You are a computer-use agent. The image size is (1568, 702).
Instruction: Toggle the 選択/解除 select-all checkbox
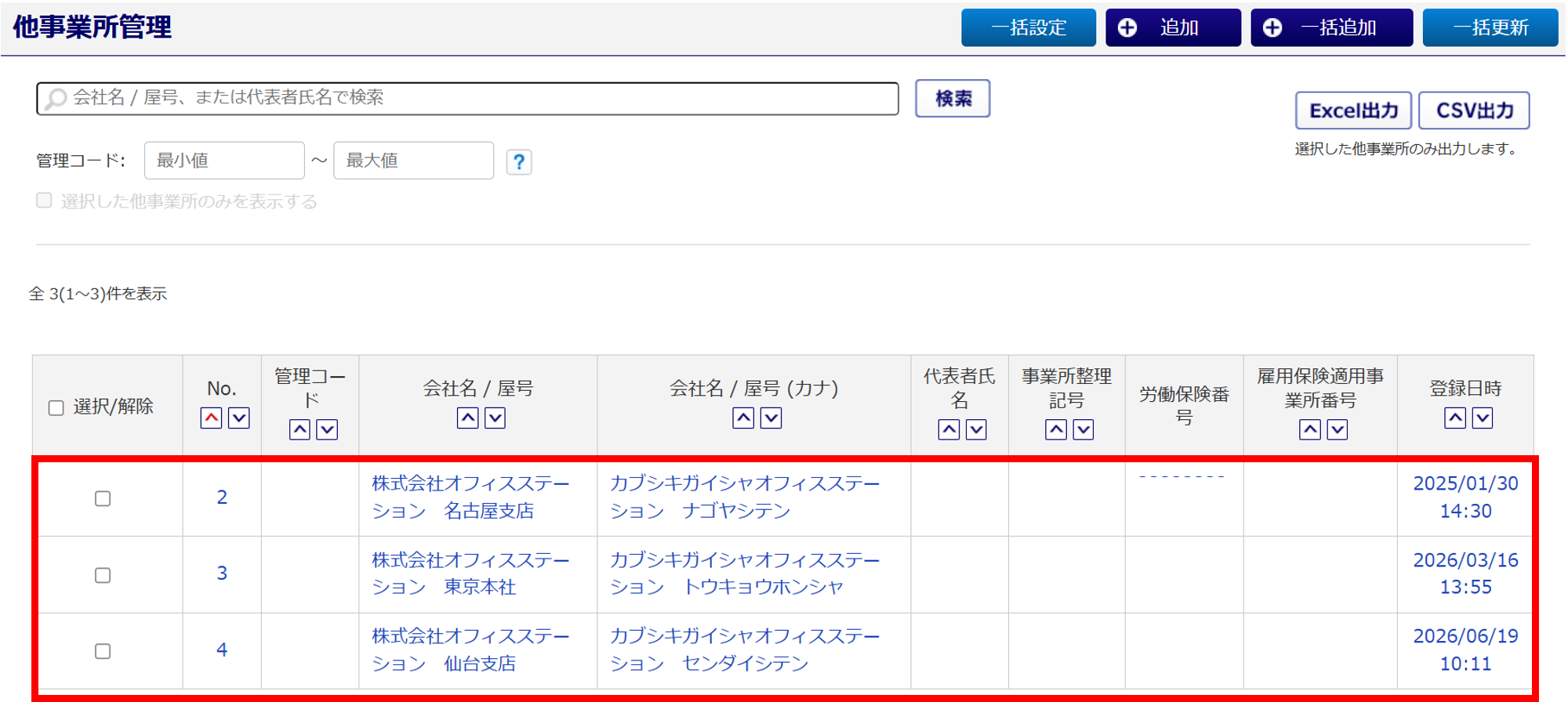[x=56, y=408]
